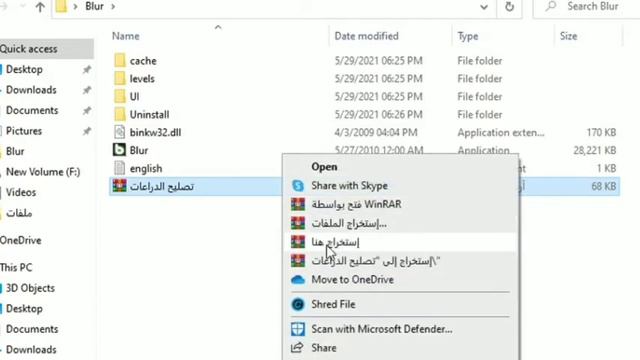Select the binkw32.dll file icon
Viewport: 640px width, 360px height.
119,132
